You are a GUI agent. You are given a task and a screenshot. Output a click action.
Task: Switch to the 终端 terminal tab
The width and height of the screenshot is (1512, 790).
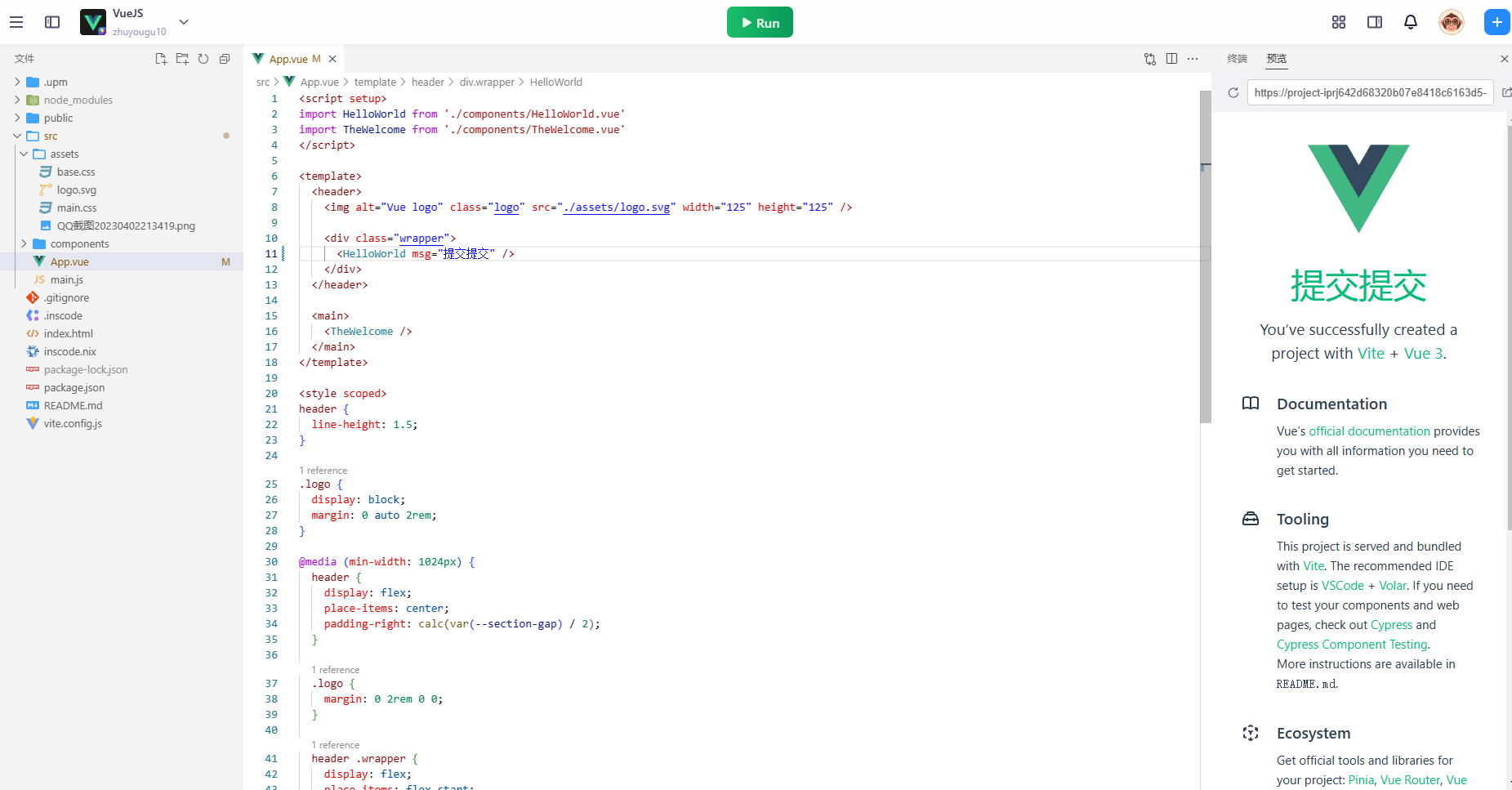(x=1238, y=59)
